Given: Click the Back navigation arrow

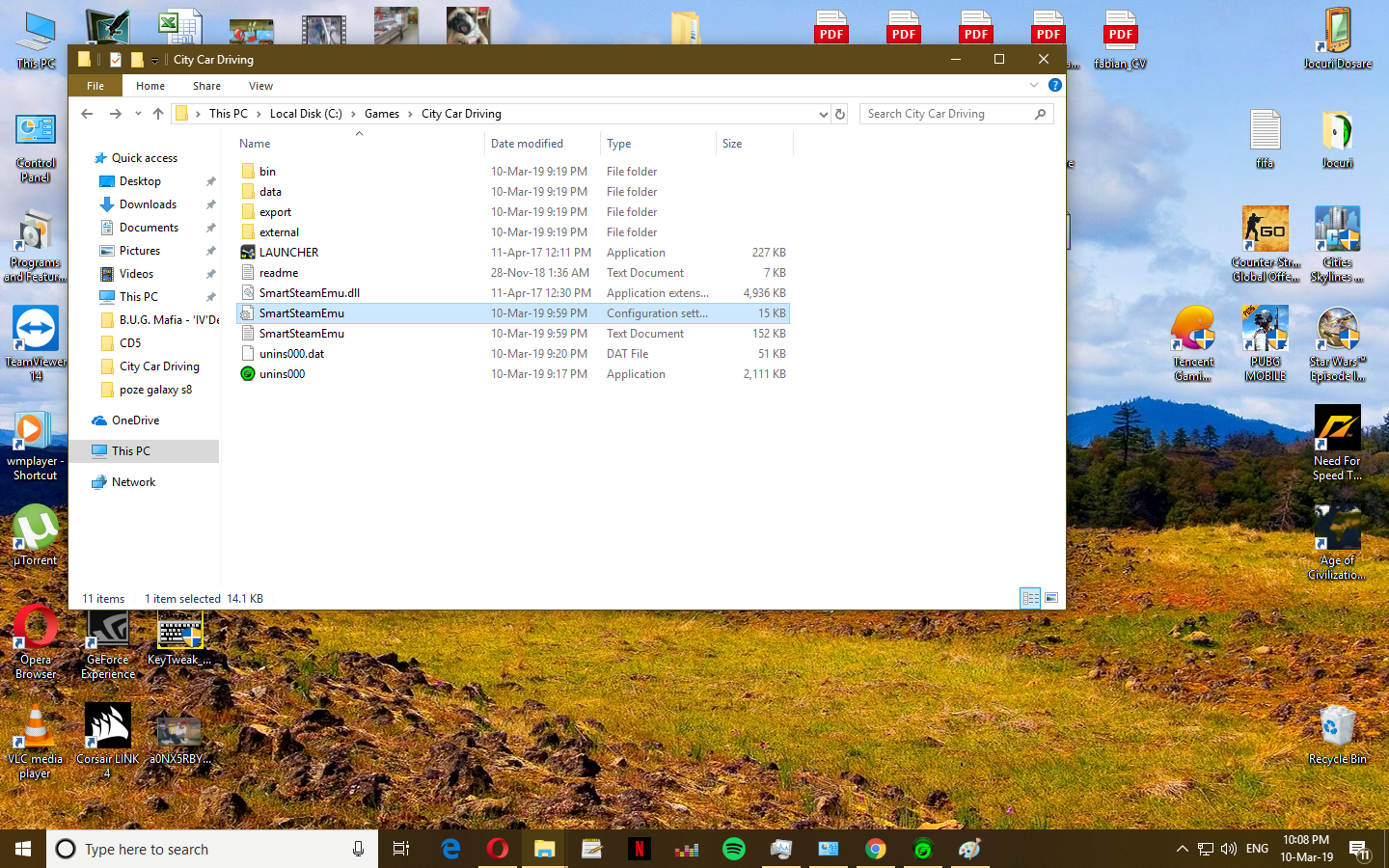Looking at the screenshot, I should coord(87,114).
